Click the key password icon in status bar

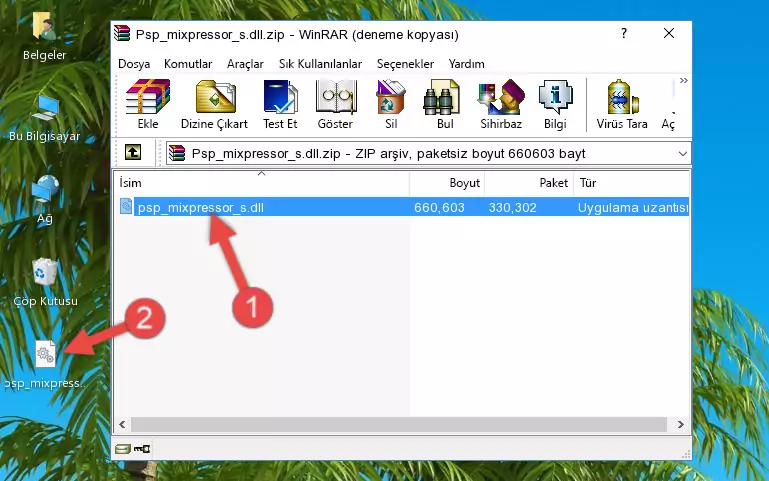[x=142, y=449]
